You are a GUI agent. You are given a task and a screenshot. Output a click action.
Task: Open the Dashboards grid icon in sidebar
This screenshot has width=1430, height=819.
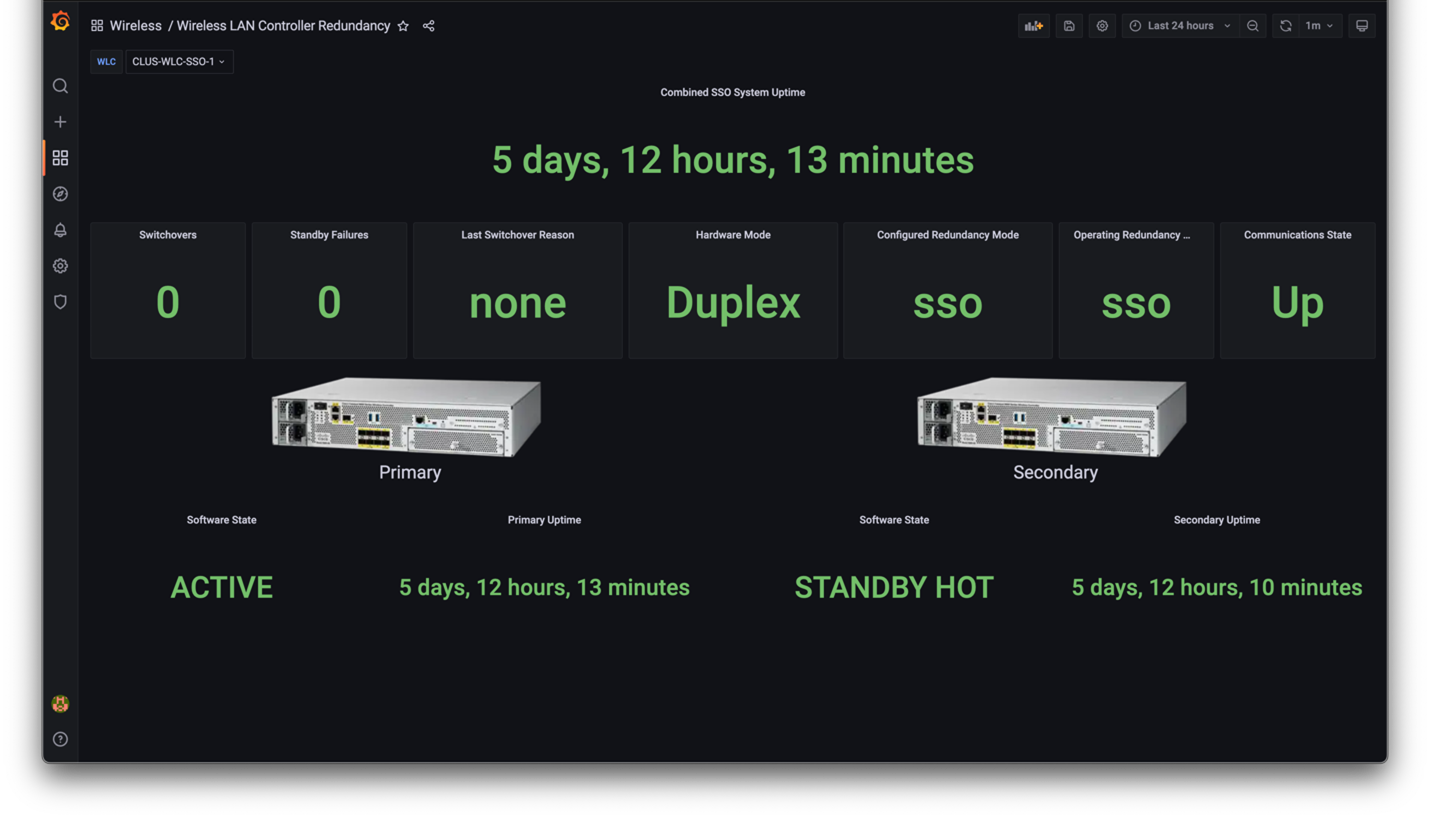coord(60,158)
